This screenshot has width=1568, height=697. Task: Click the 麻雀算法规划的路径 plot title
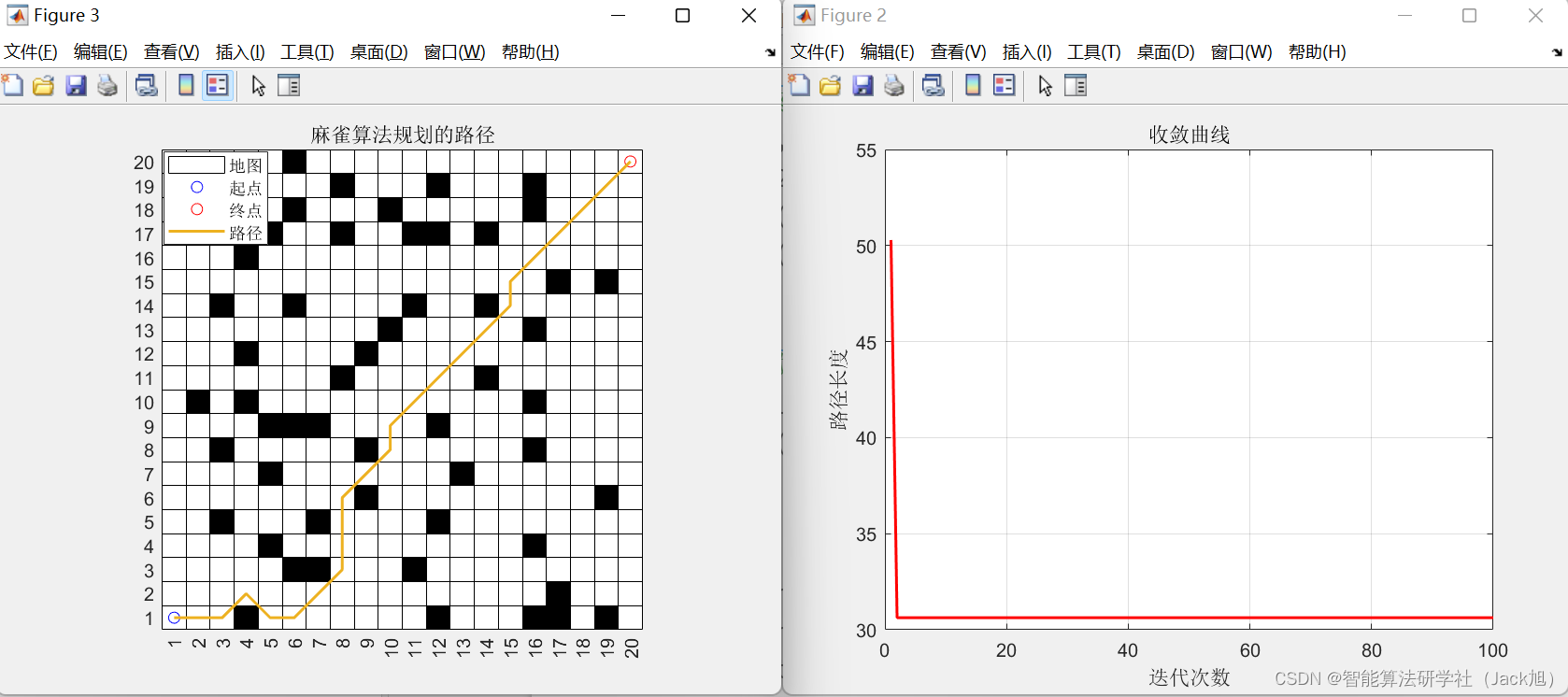(x=403, y=135)
